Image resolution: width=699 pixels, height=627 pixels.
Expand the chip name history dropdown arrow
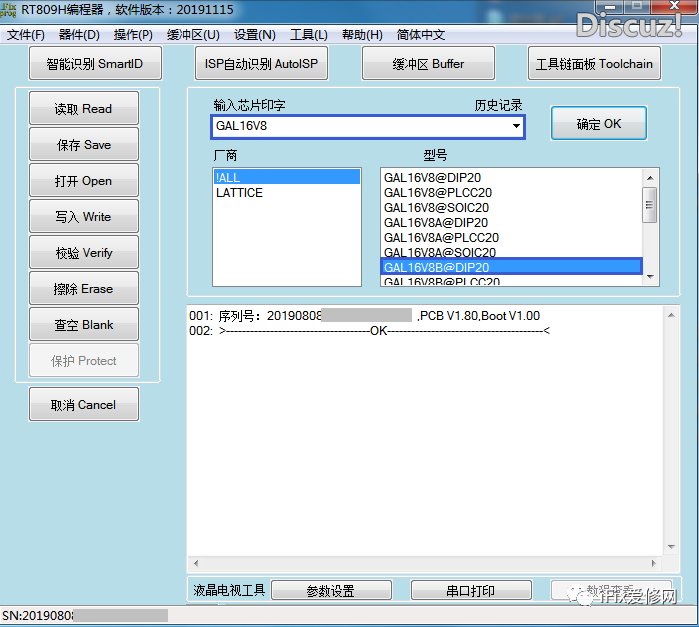(x=516, y=126)
